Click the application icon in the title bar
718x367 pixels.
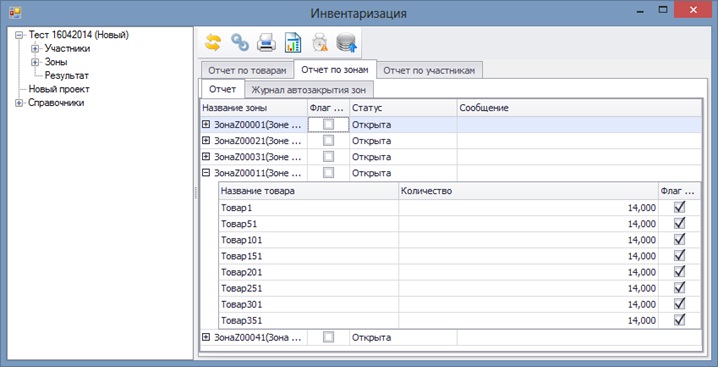click(15, 12)
